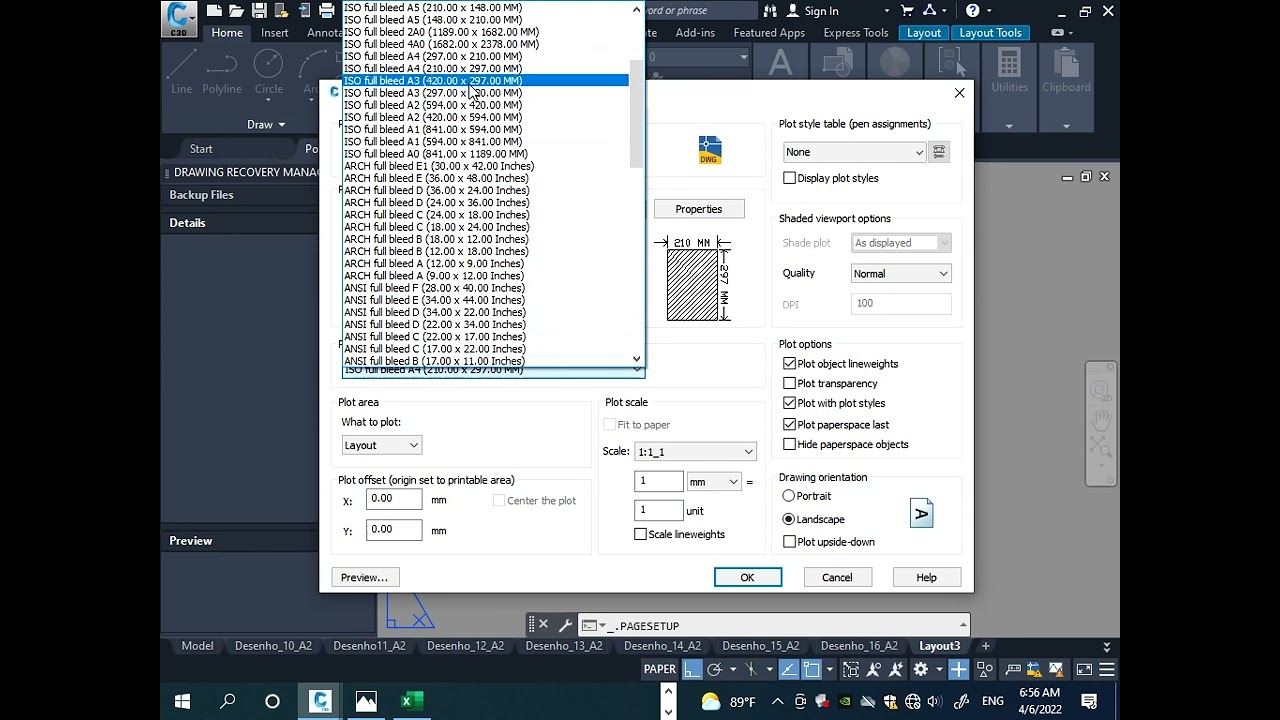
Task: Enable Display plot styles checkbox
Action: (x=790, y=178)
